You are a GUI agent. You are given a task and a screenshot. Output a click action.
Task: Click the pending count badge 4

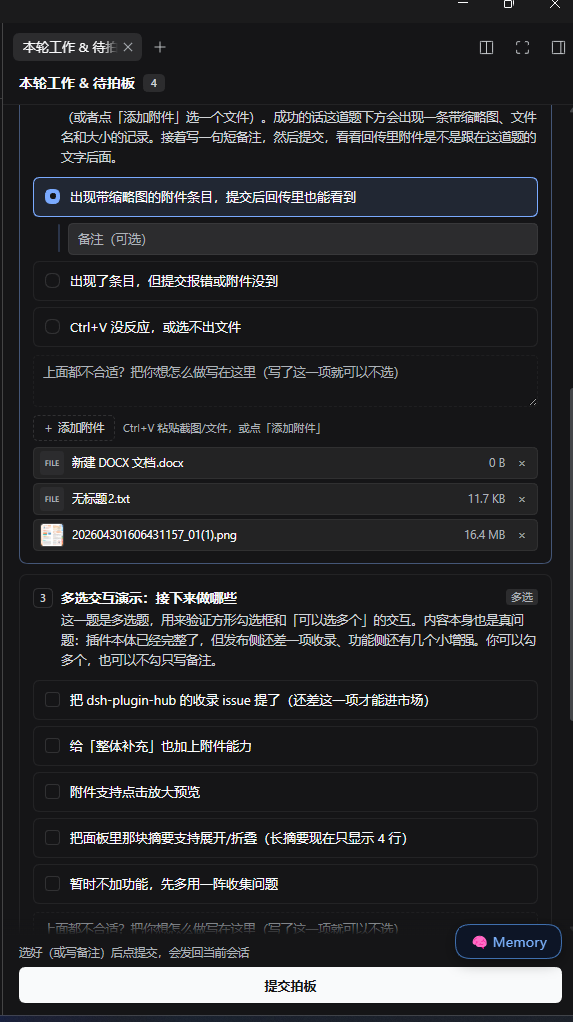click(154, 83)
